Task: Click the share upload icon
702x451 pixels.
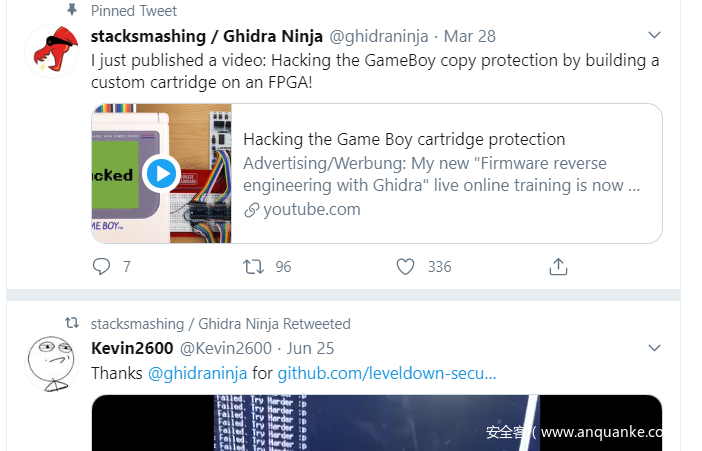Action: click(558, 267)
